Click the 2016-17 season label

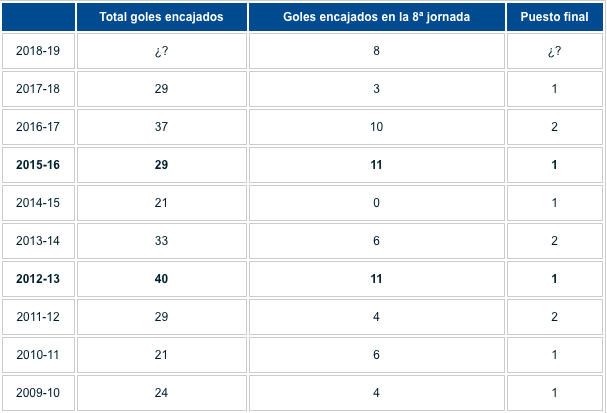point(38,127)
